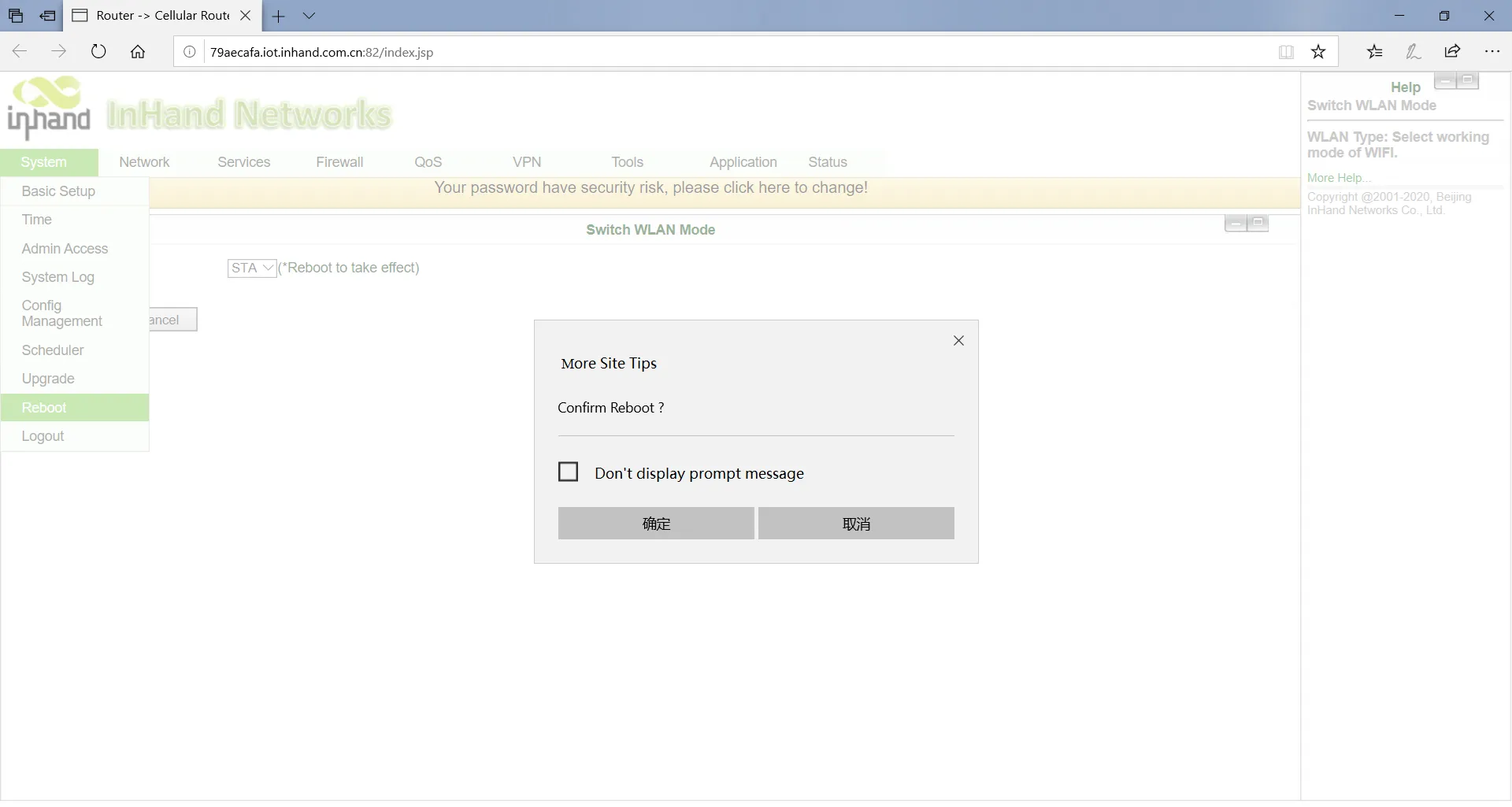Open the add notes pen icon
Viewport: 1512px width, 807px height.
1414,52
